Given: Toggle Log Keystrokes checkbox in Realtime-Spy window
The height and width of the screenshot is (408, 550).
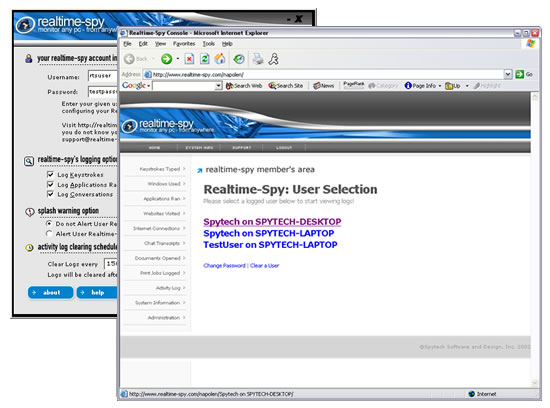Looking at the screenshot, I should coord(51,174).
